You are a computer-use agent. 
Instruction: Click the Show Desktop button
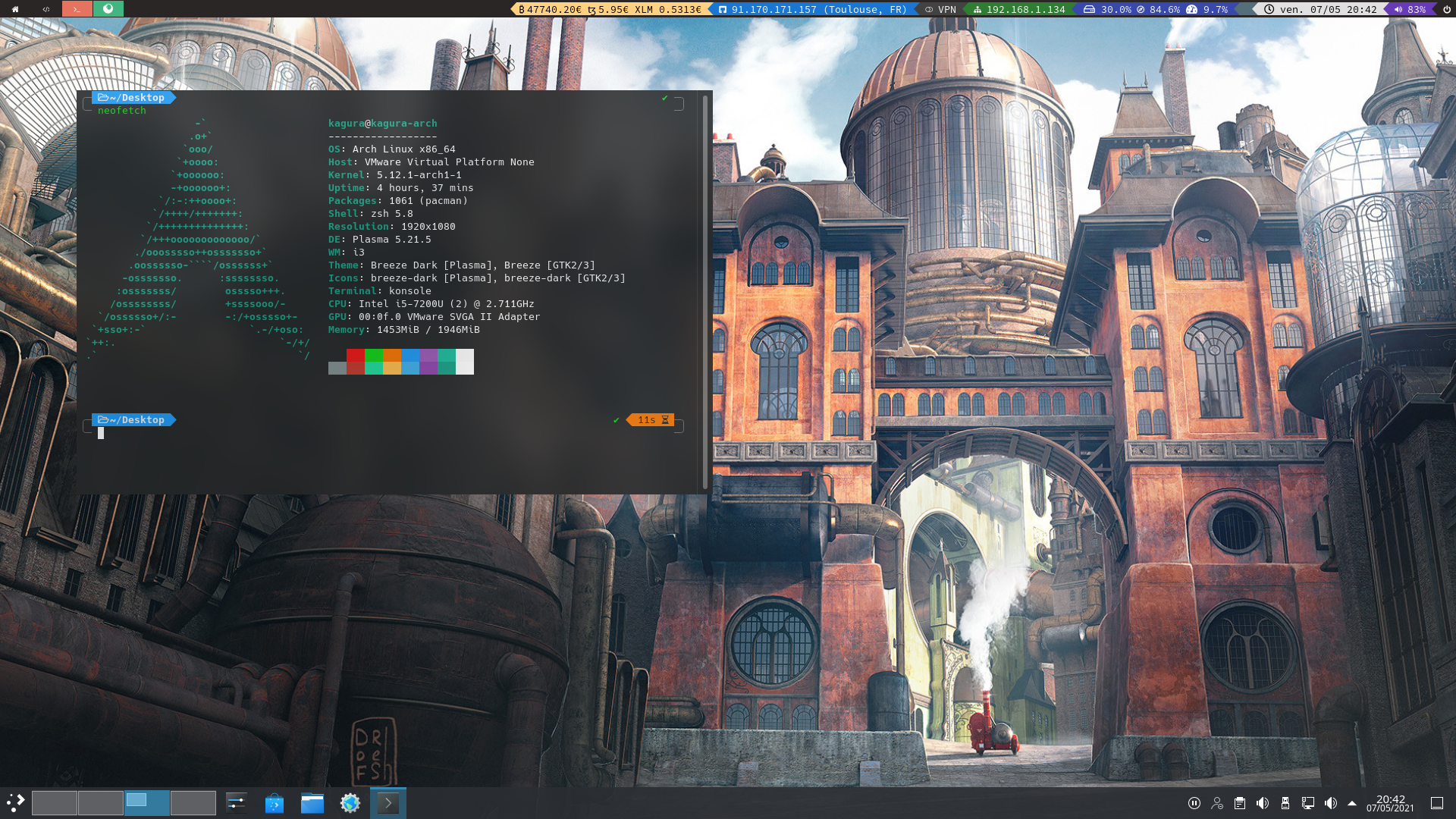1436,803
